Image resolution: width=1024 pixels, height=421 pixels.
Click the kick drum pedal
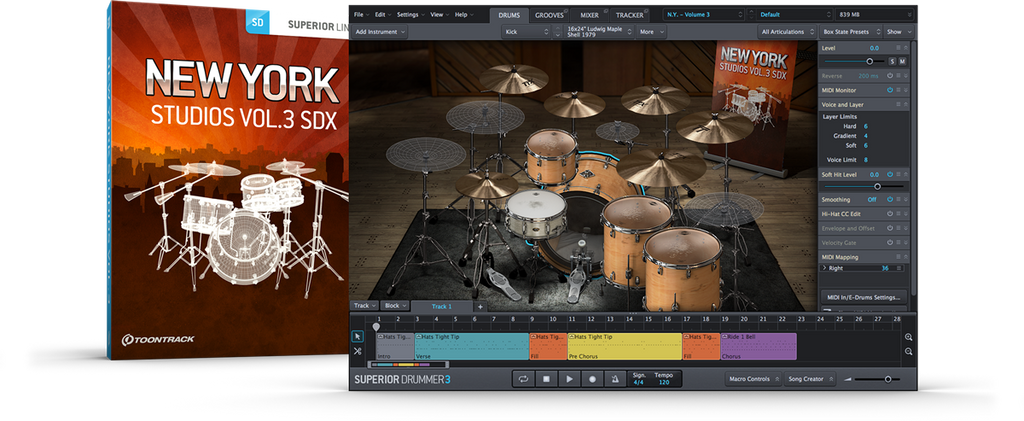pos(577,277)
